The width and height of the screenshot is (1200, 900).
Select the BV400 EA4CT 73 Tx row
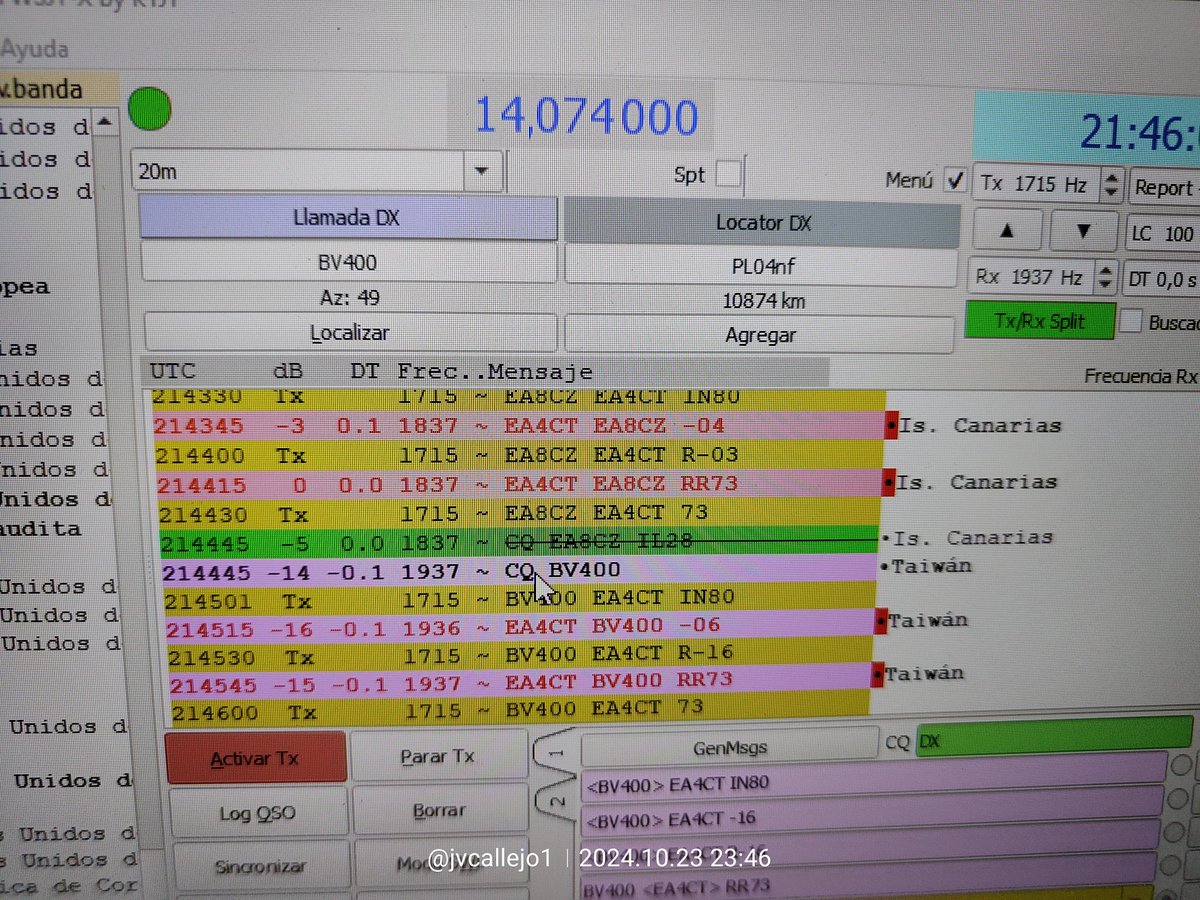tap(518, 711)
